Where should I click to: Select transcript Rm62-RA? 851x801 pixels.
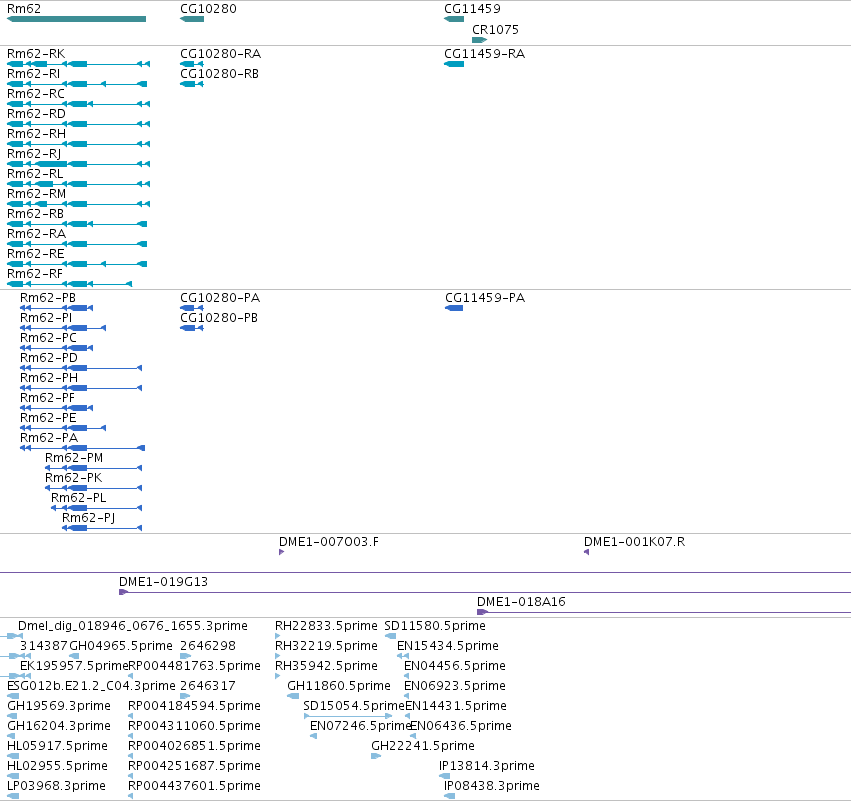(77, 244)
